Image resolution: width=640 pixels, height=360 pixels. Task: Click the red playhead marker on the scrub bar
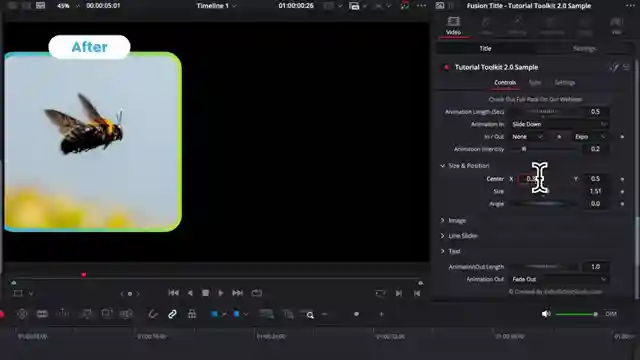point(84,275)
